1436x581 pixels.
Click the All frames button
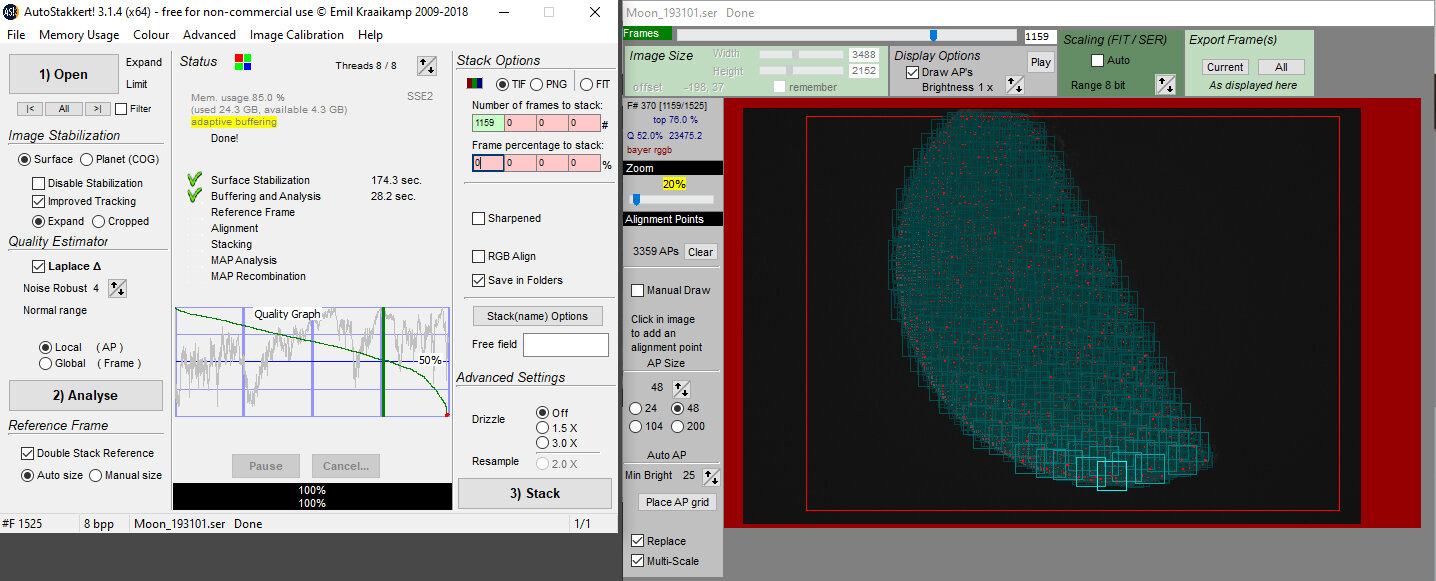(x=64, y=109)
